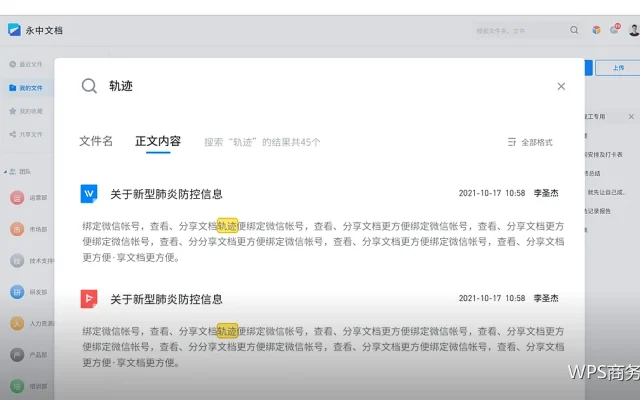Select the 人力资源 team
The image size is (640, 400).
(32, 323)
